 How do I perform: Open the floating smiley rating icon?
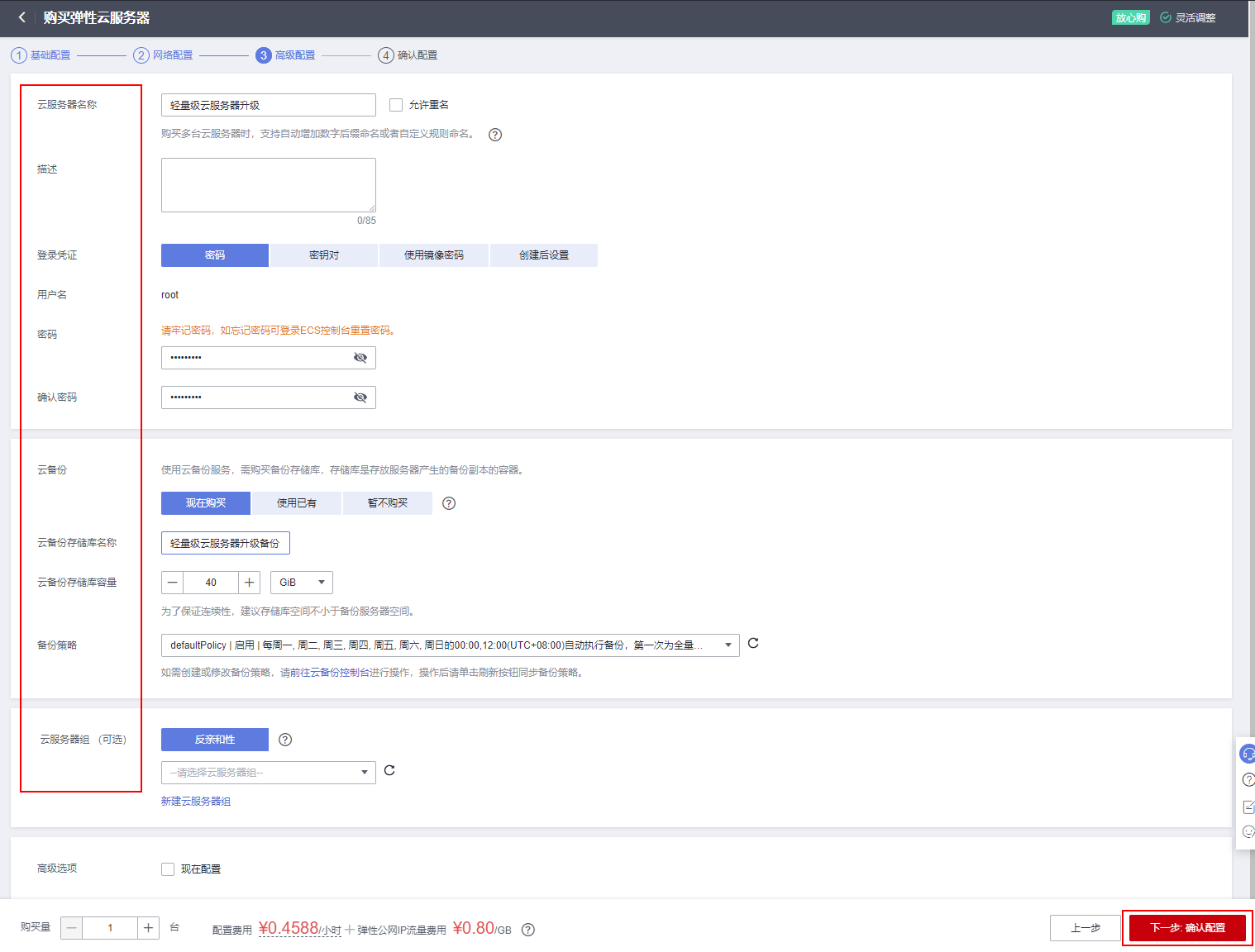tap(1248, 831)
